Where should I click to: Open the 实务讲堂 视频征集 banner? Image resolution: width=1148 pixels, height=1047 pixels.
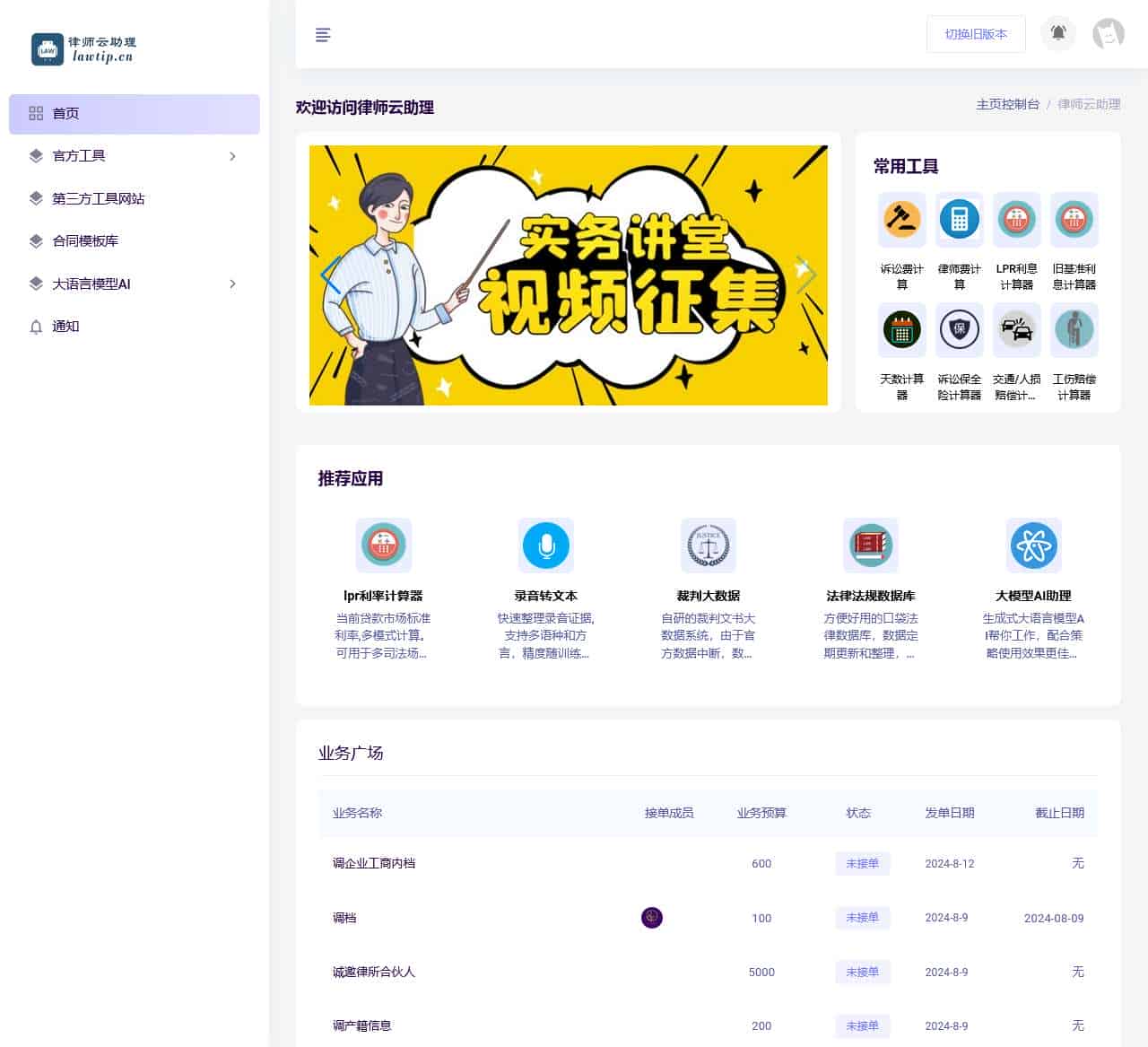coord(569,275)
